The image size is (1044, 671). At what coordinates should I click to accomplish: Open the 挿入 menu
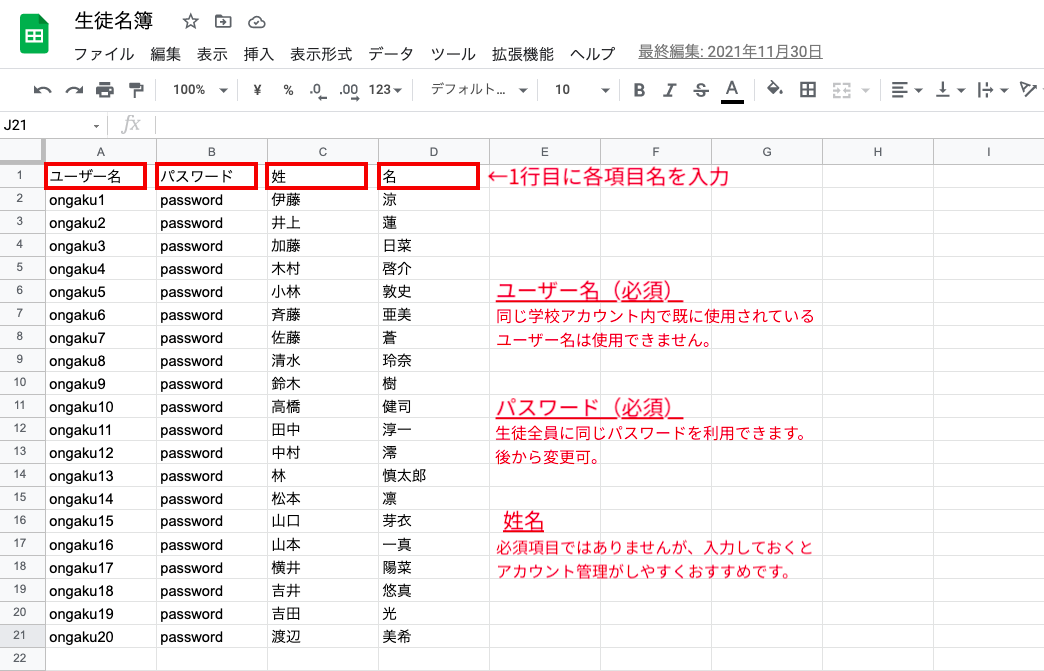coord(258,55)
